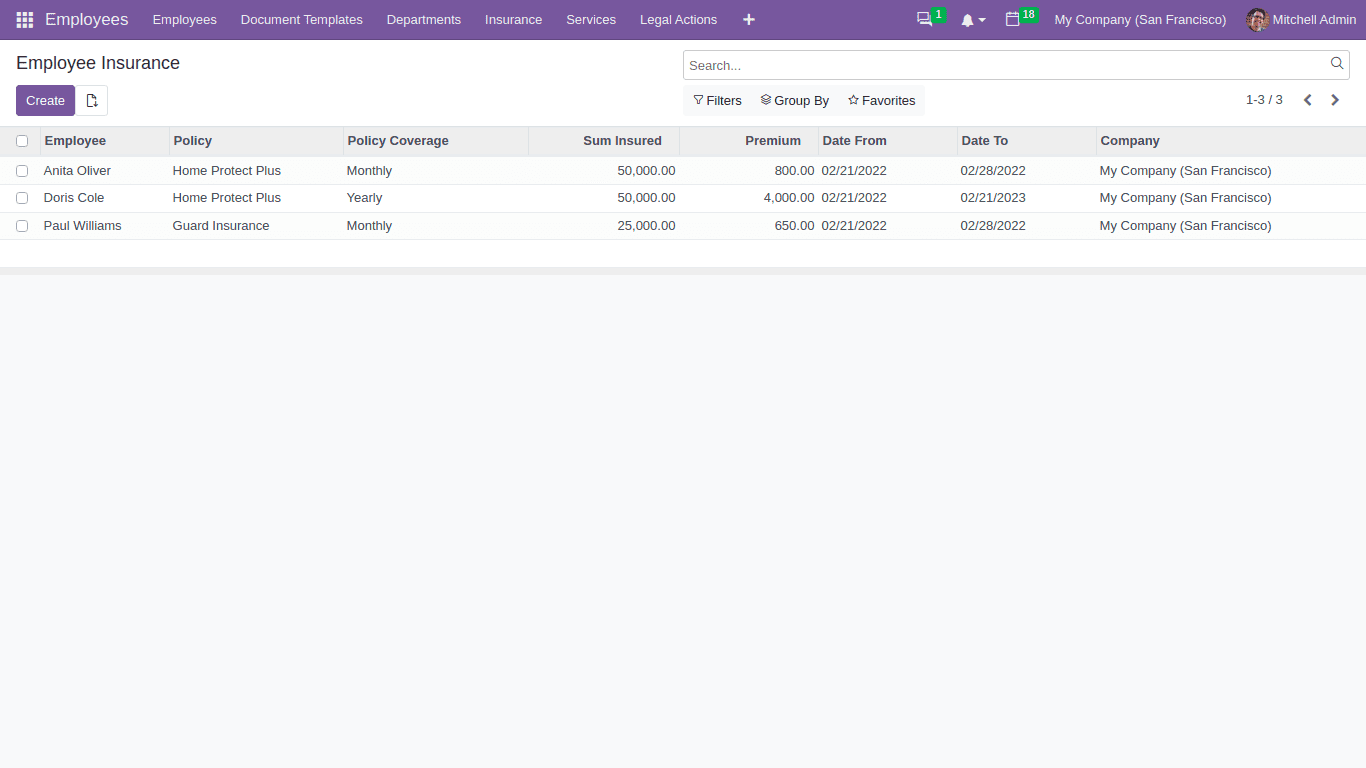Screen dimensions: 1366x768
Task: Go to next page with right arrow
Action: [1334, 100]
